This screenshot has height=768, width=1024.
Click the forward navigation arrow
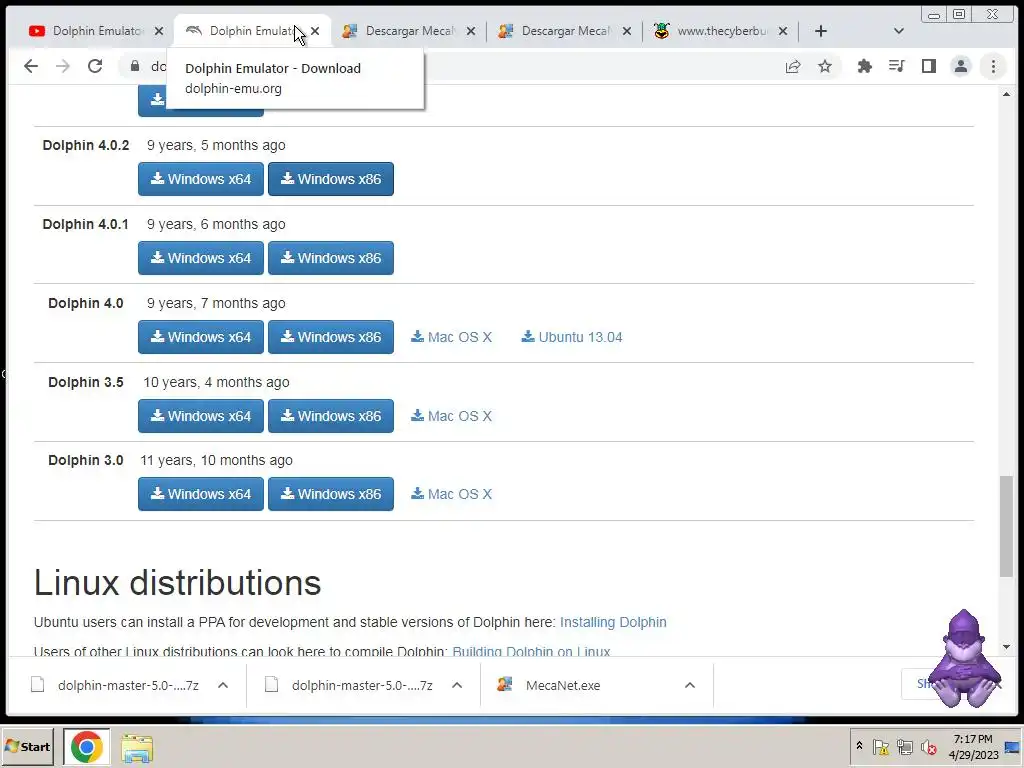(x=63, y=66)
